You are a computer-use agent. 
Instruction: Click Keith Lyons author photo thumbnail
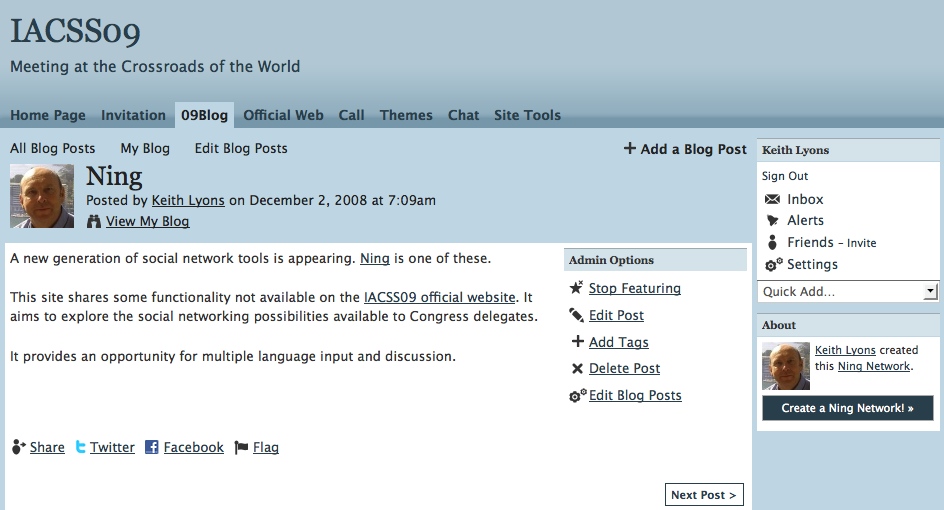click(42, 196)
